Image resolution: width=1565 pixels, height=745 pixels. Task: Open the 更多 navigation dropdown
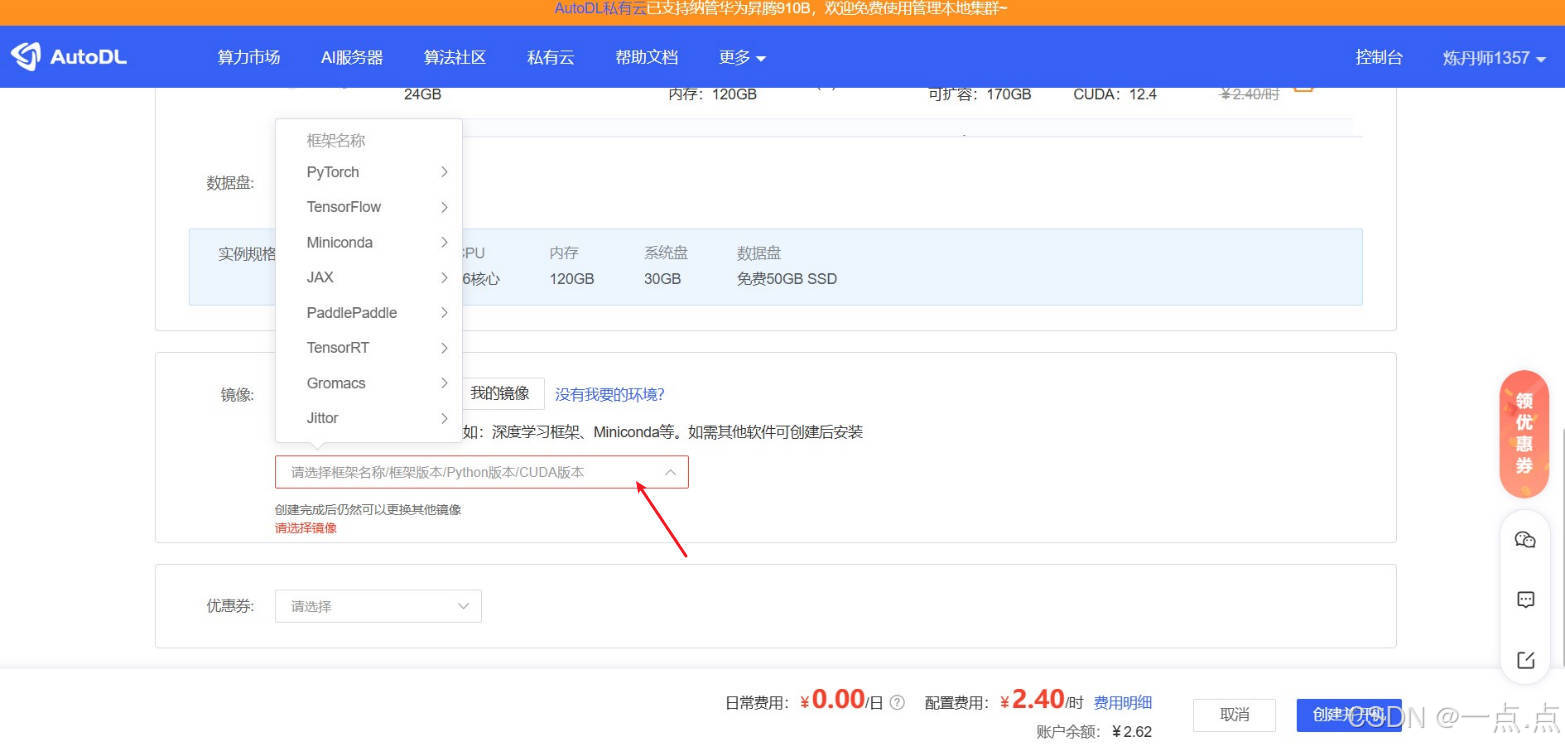click(742, 57)
